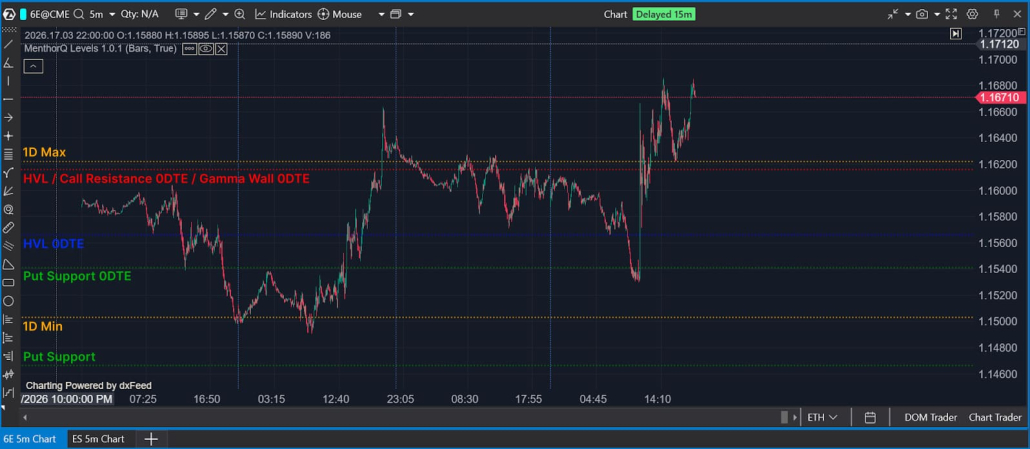Screen dimensions: 1030x449
Task: Select the rectangle shape tool
Action: pyautogui.click(x=9, y=282)
